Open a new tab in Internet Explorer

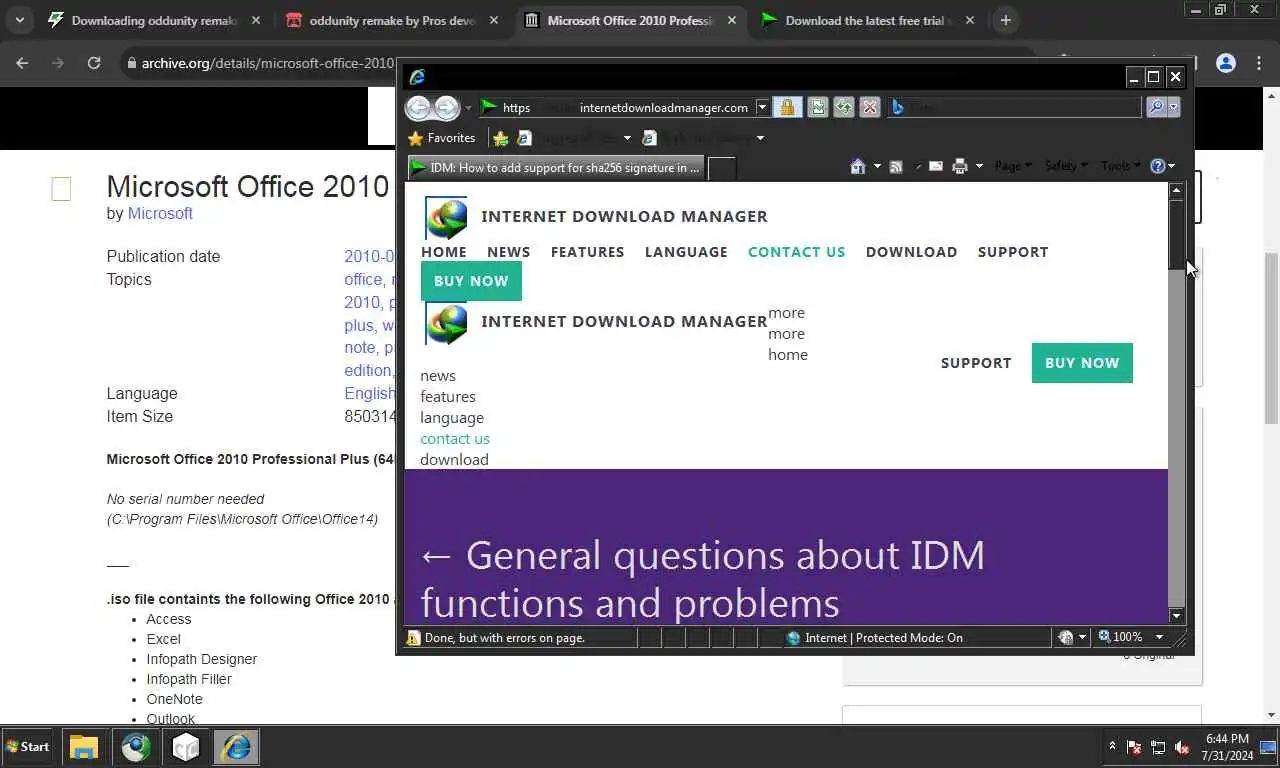click(x=722, y=168)
